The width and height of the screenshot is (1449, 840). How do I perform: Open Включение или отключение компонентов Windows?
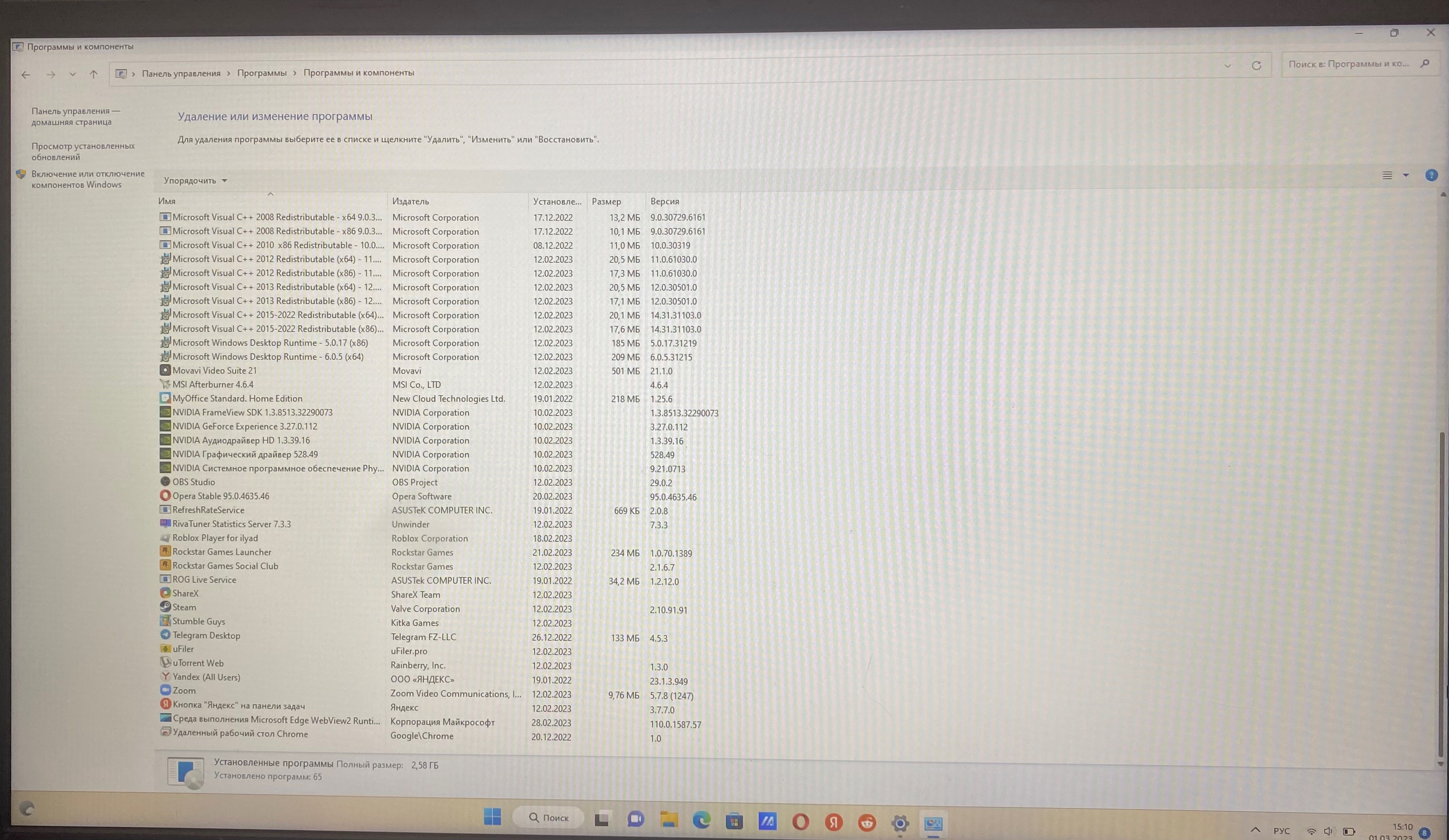point(87,179)
